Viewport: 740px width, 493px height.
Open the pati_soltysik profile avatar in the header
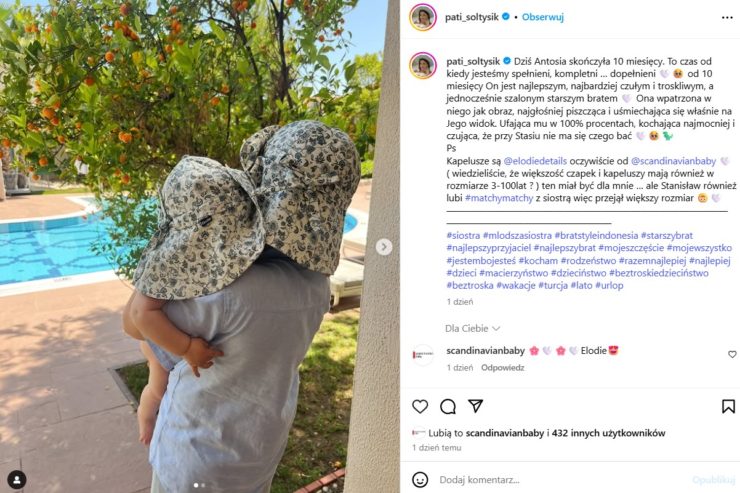422,17
